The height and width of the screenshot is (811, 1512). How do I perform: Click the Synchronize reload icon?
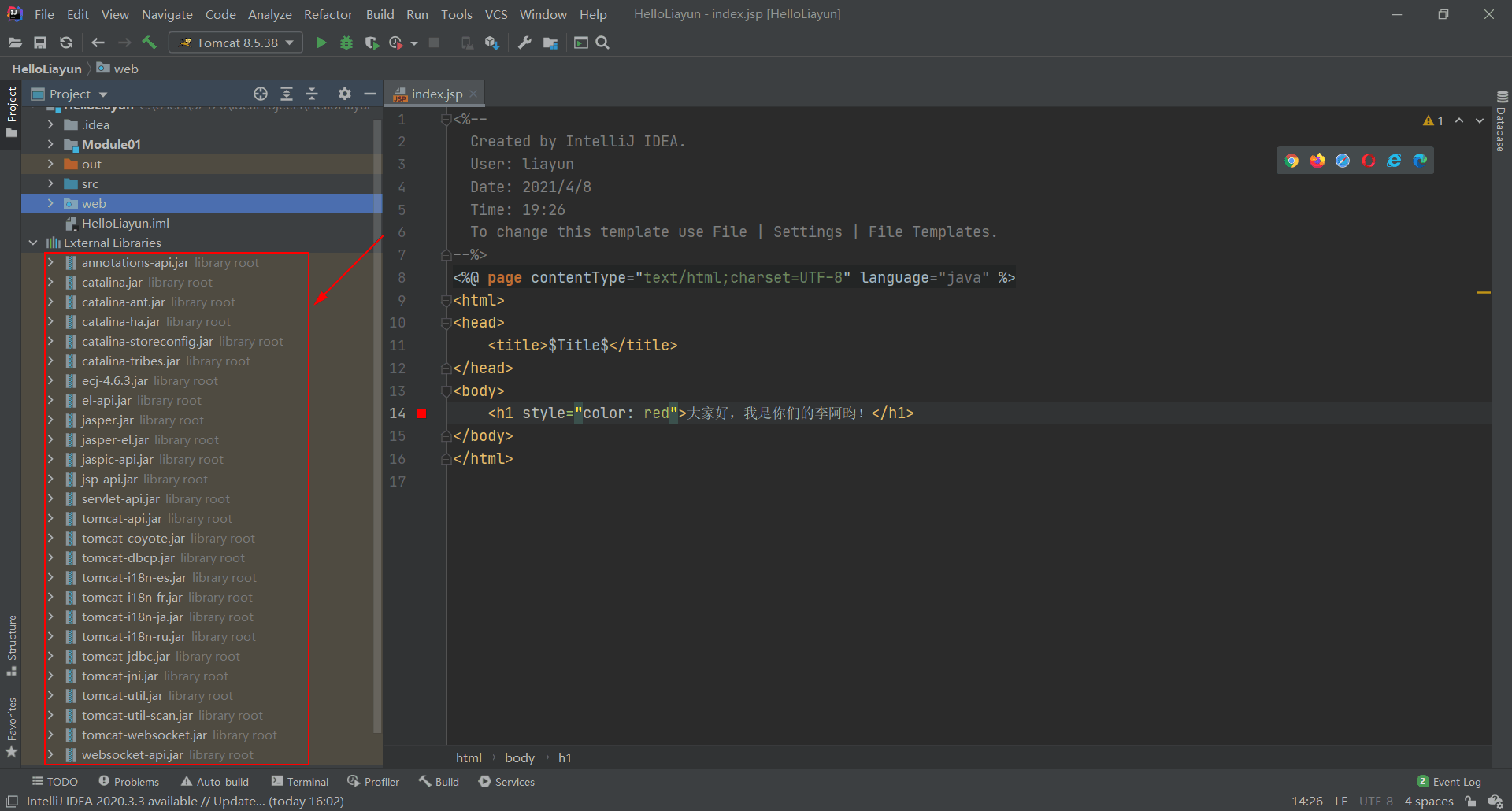pos(66,43)
